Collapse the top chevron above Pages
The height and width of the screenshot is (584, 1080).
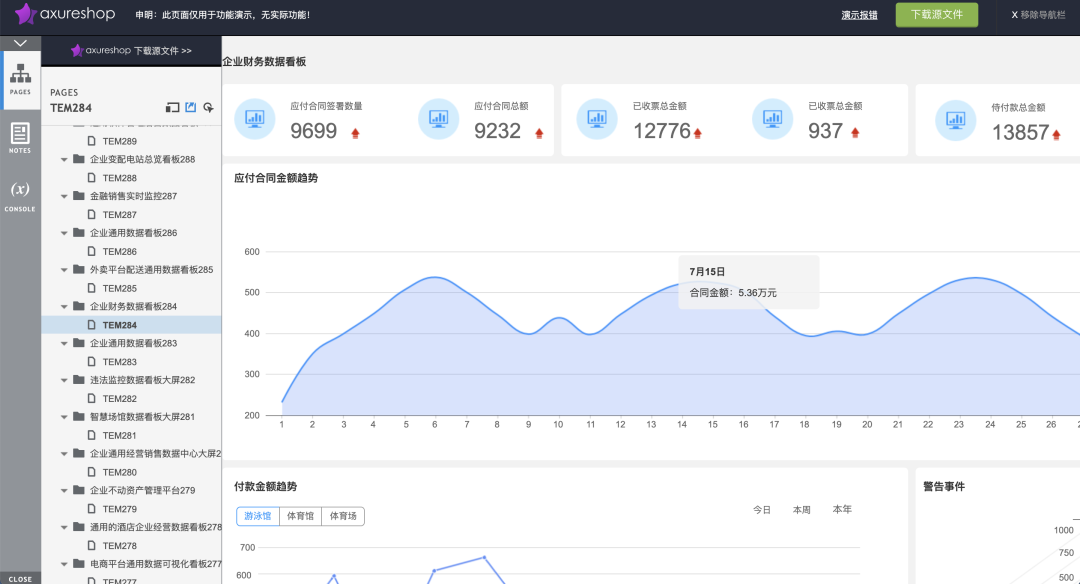point(21,43)
